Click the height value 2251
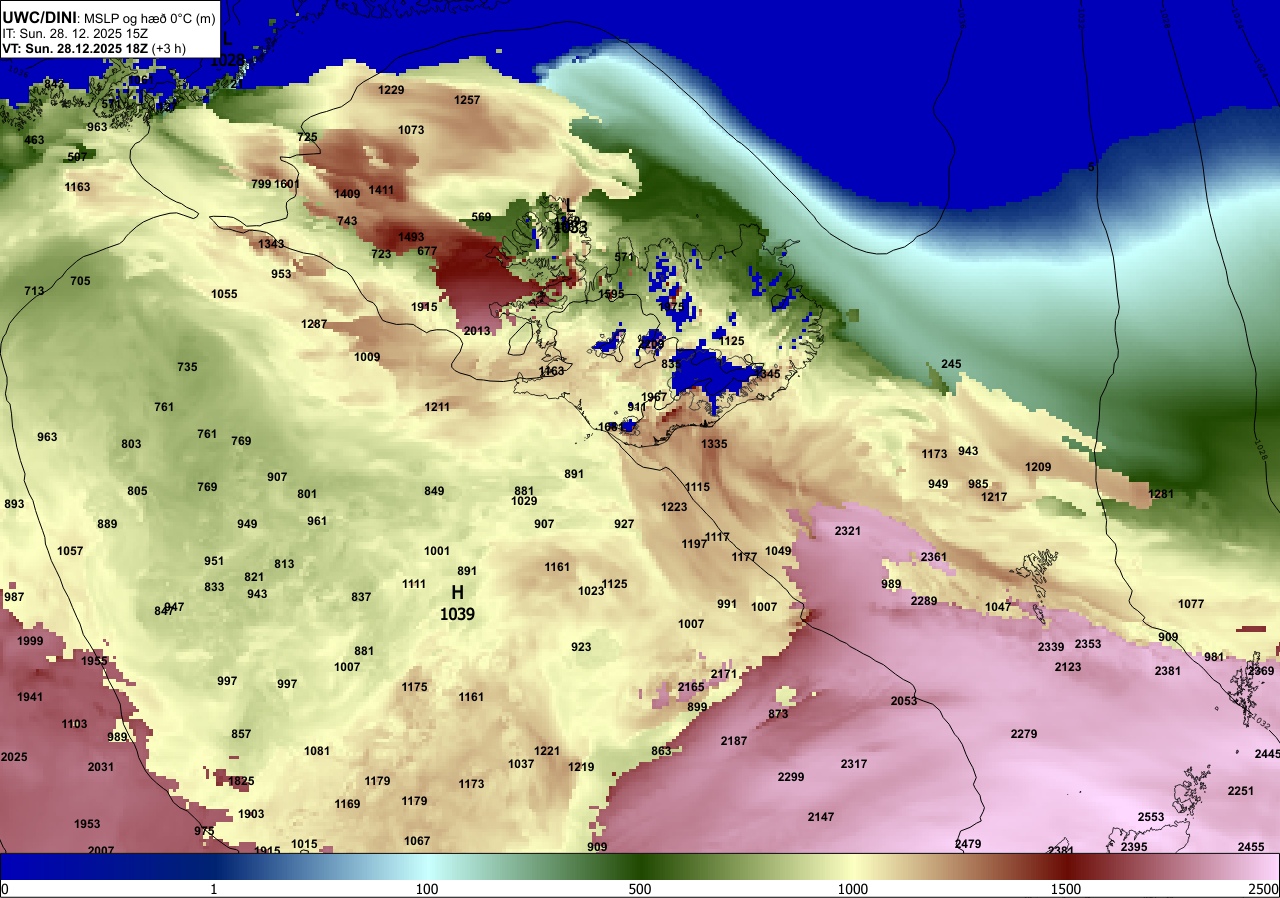The height and width of the screenshot is (898, 1280). tap(1241, 791)
